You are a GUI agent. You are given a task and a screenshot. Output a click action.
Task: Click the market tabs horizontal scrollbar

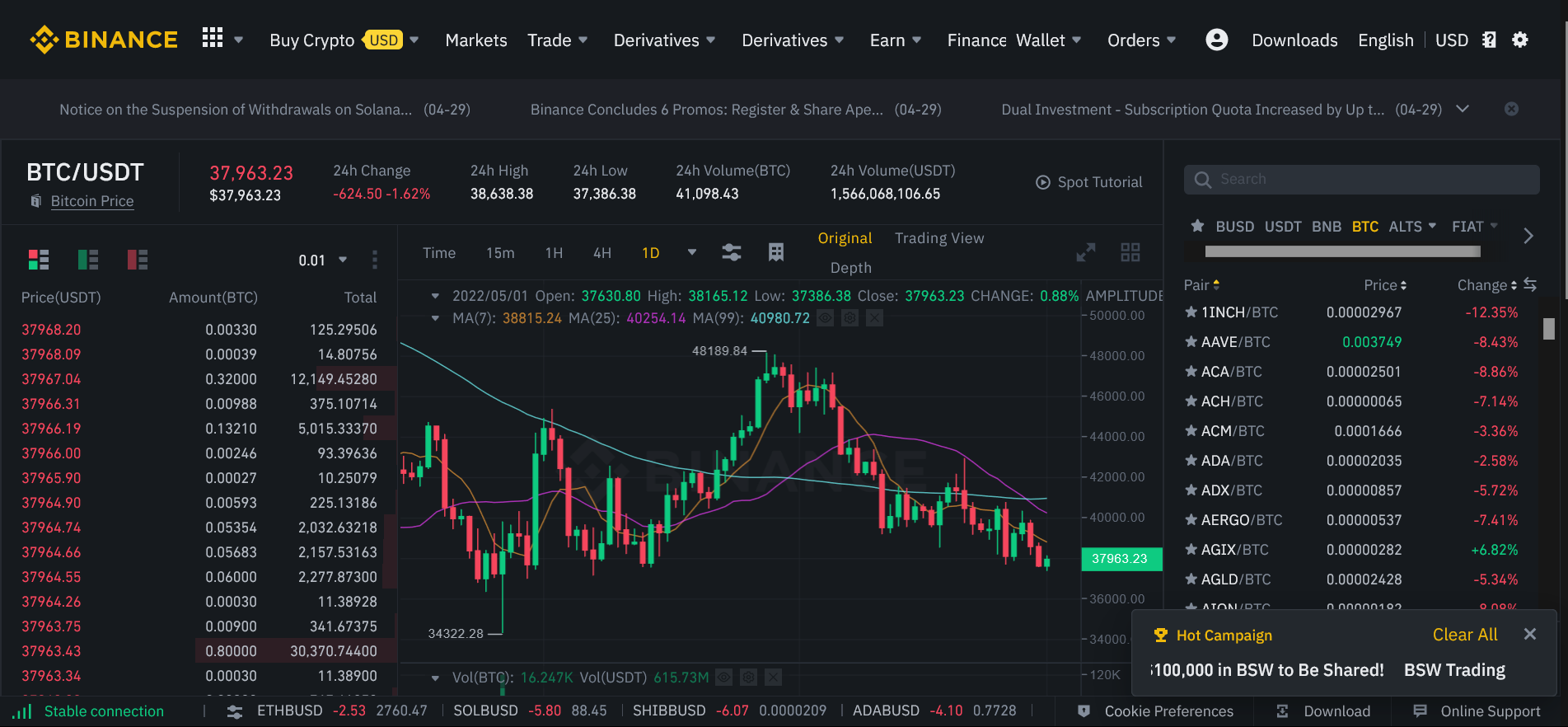pyautogui.click(x=1342, y=251)
